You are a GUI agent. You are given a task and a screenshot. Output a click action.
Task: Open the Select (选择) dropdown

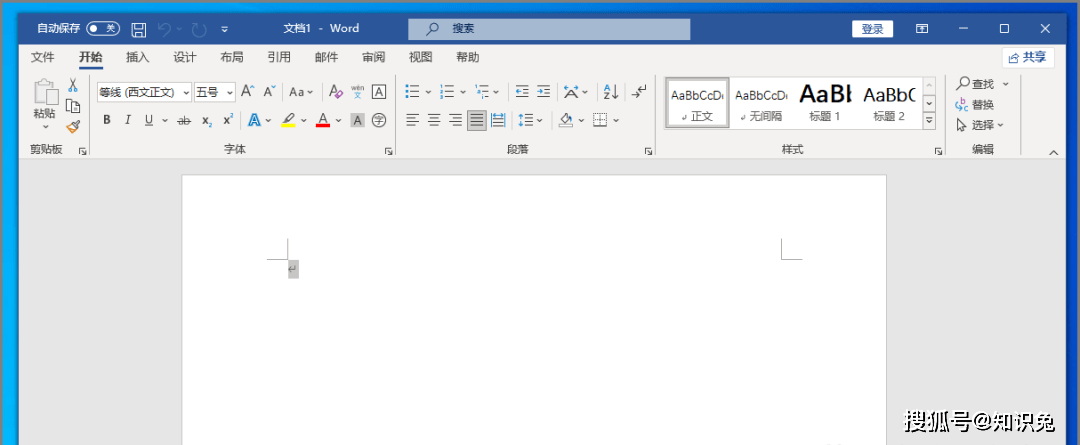click(979, 125)
